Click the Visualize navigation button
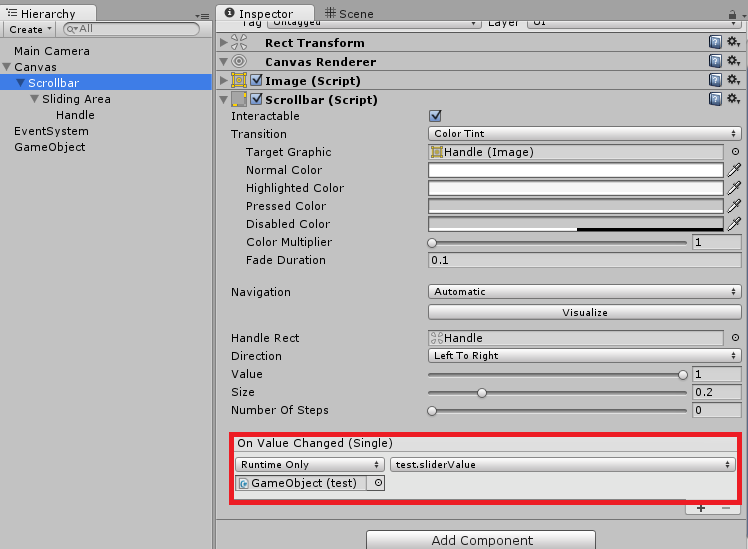 (x=584, y=312)
